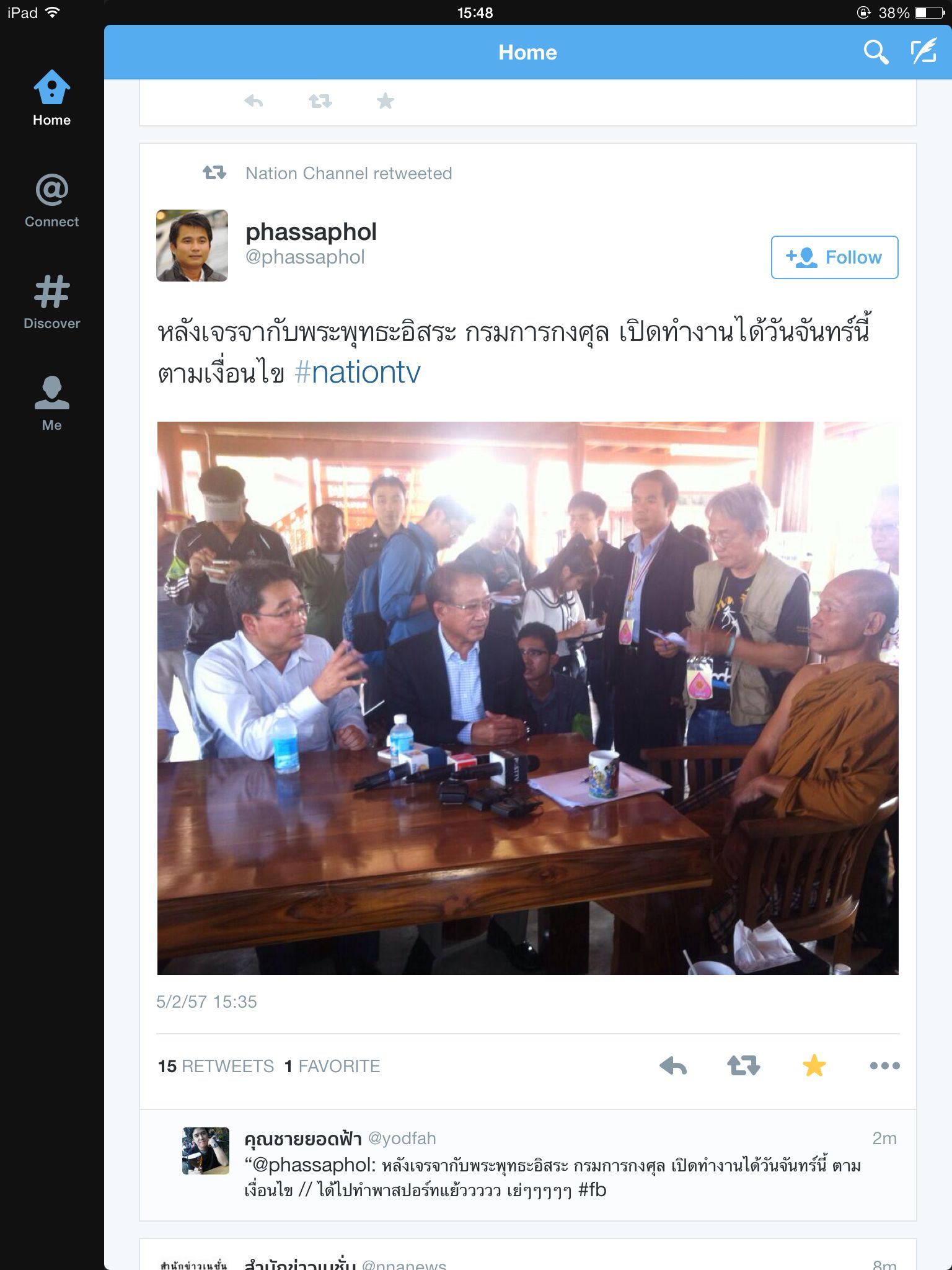The width and height of the screenshot is (952, 1270).
Task: Retweet icon on the previous tweet at top
Action: 320,100
